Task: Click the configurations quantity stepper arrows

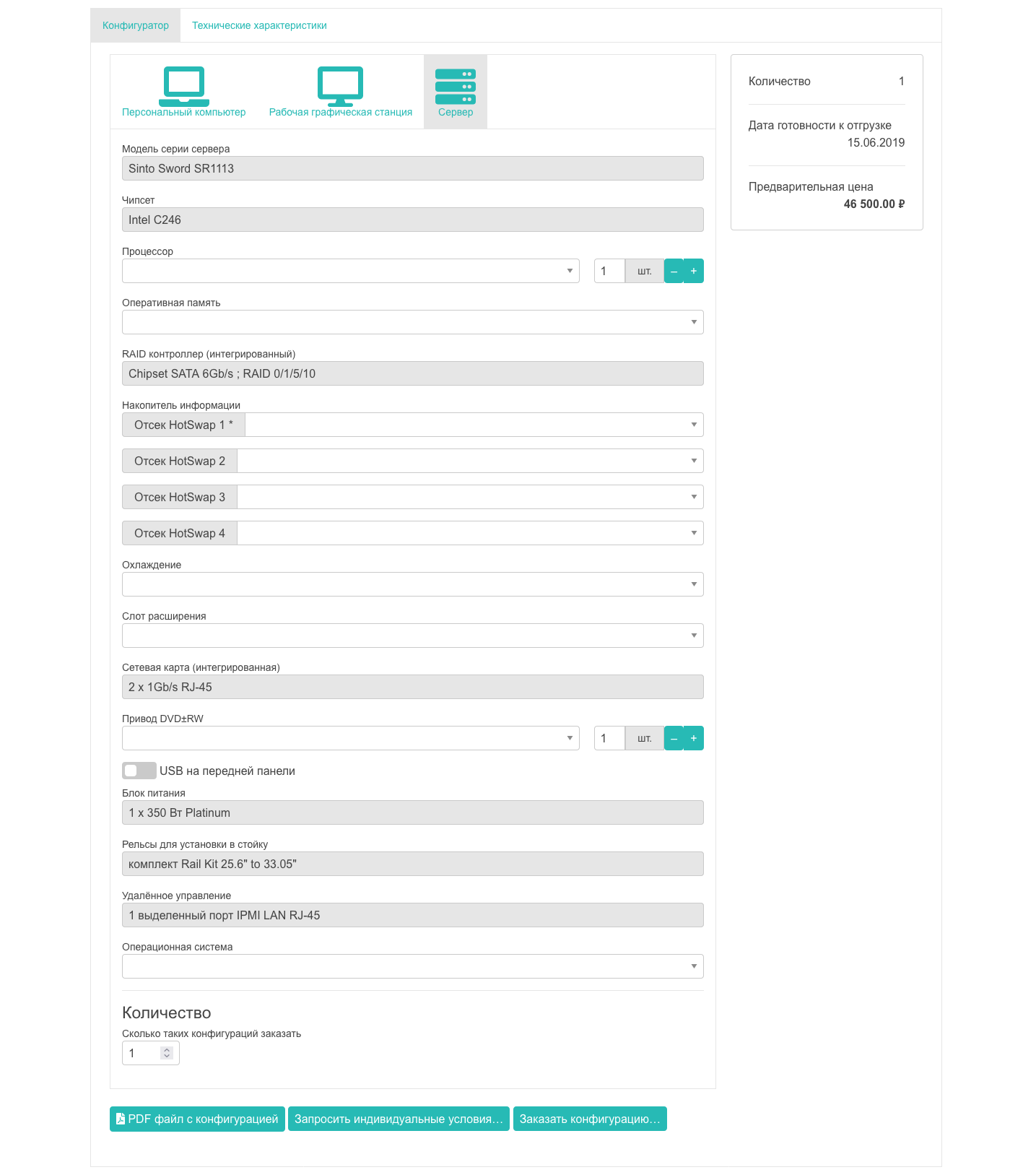Action: click(167, 1053)
